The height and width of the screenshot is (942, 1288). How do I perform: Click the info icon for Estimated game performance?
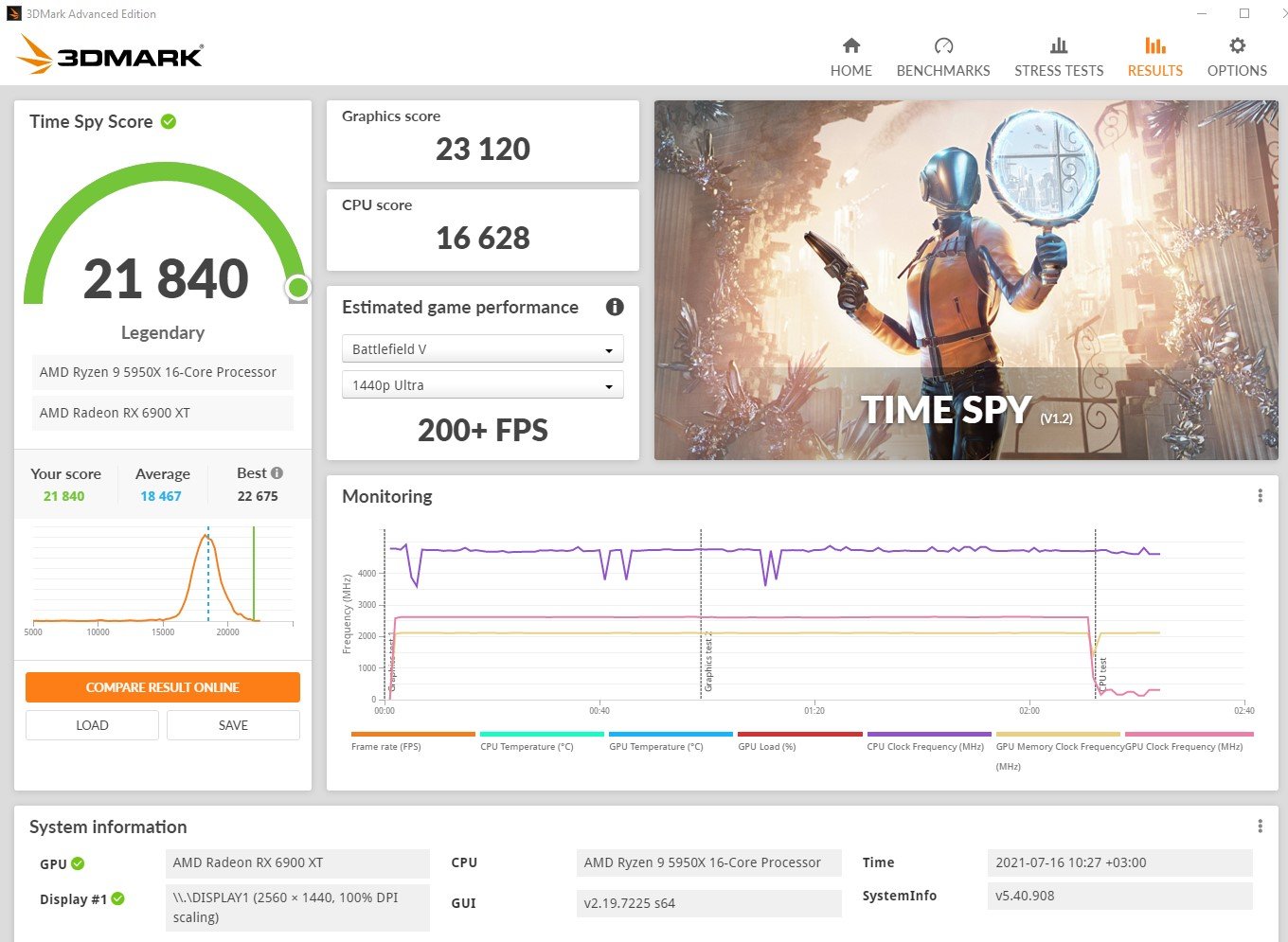click(615, 307)
